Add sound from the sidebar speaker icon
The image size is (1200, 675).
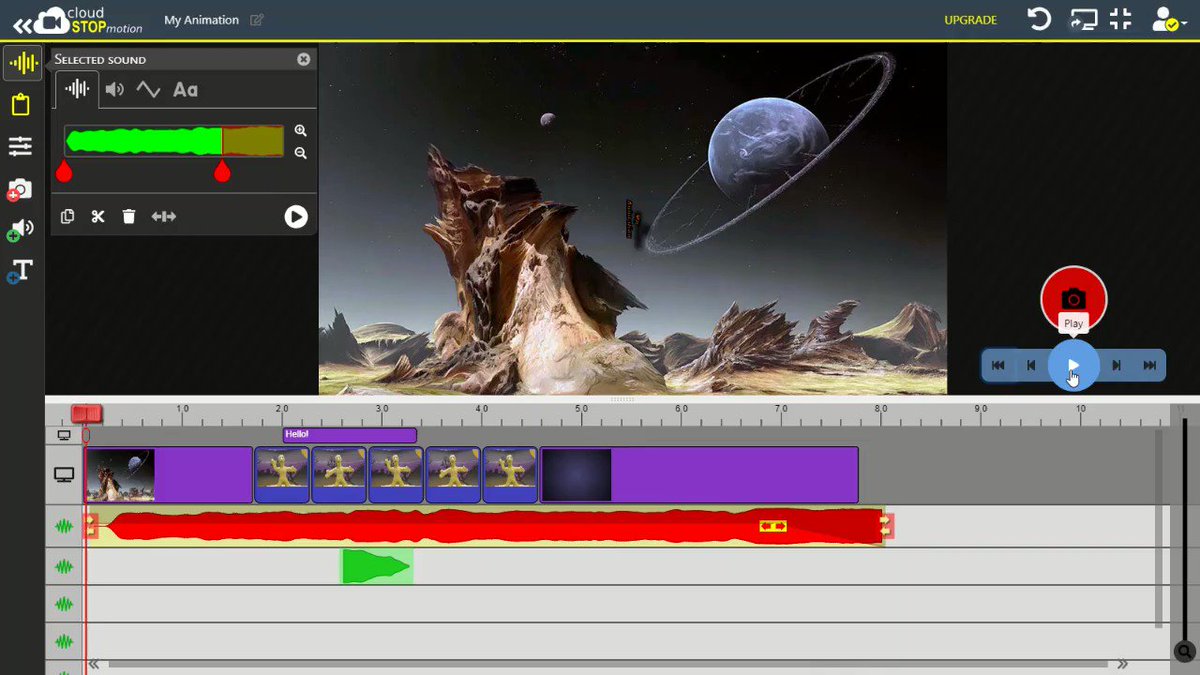coord(20,229)
